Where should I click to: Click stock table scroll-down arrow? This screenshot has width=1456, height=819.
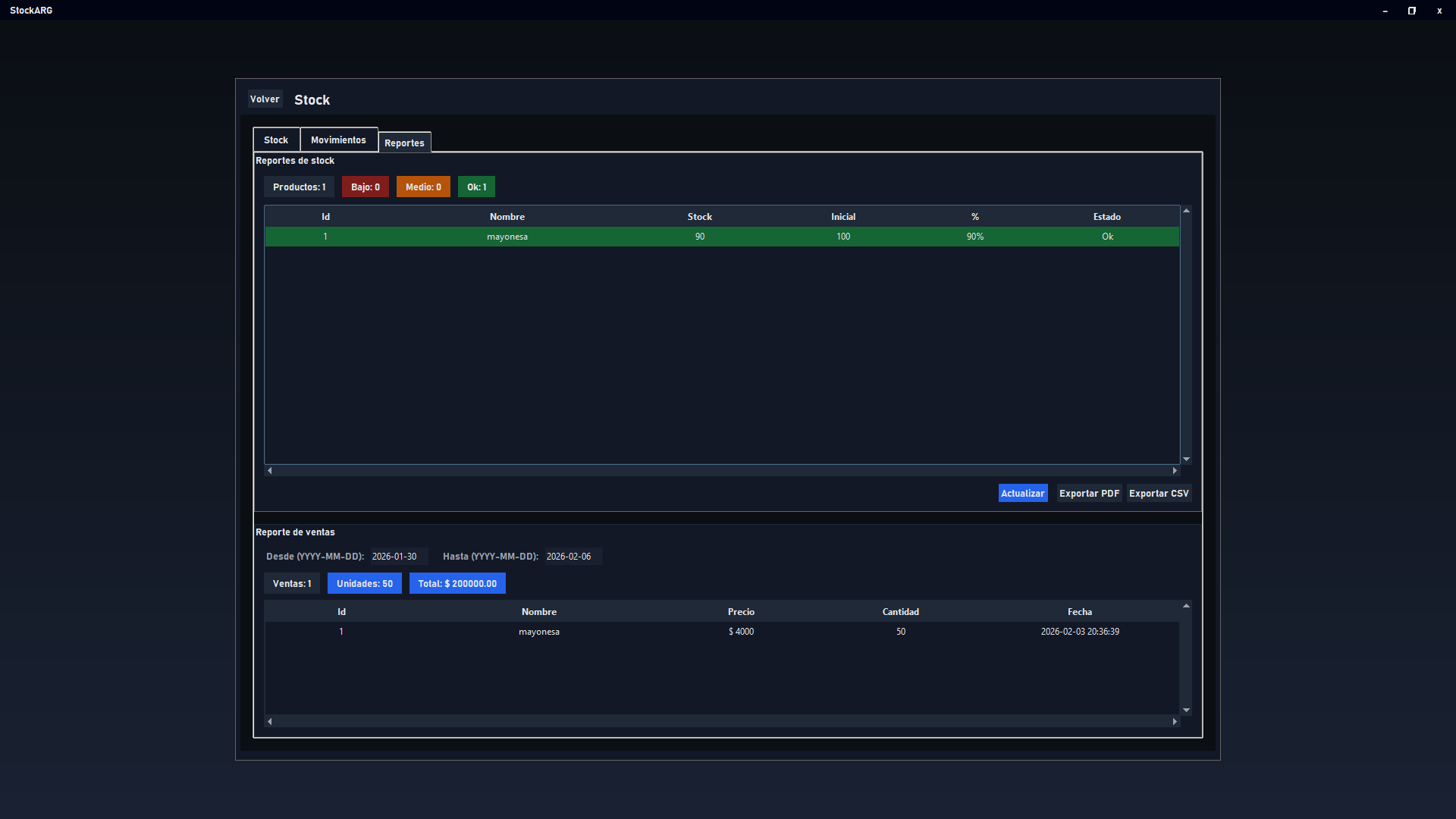[1186, 460]
